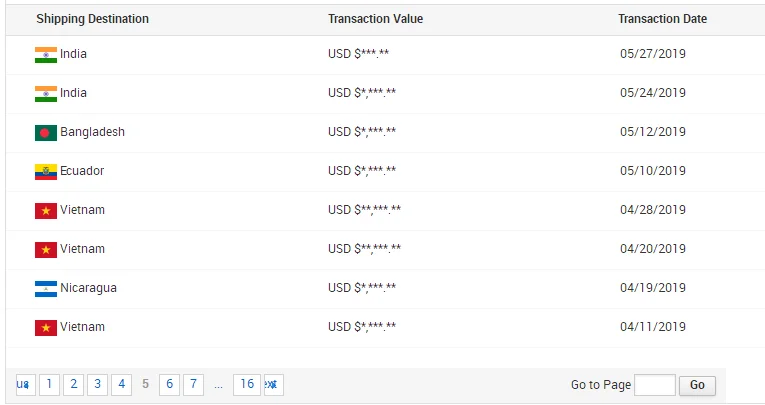Focus the Go to Page input field
Screen dimensions: 765x405
tap(655, 385)
